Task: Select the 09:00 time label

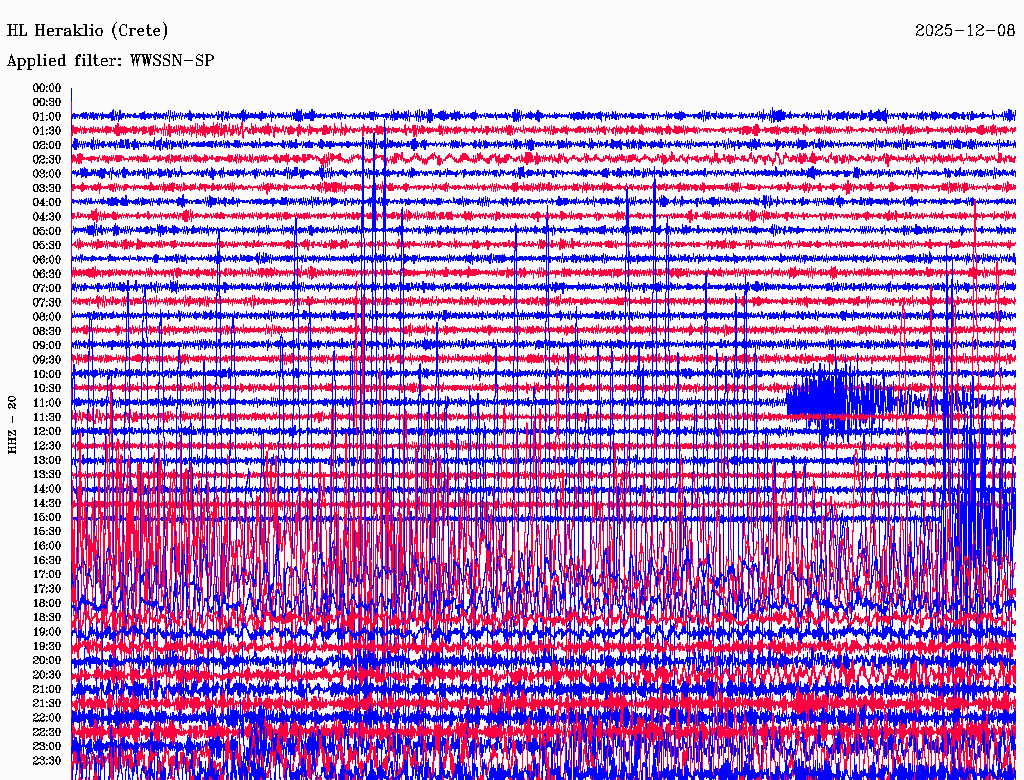Action: (x=47, y=346)
